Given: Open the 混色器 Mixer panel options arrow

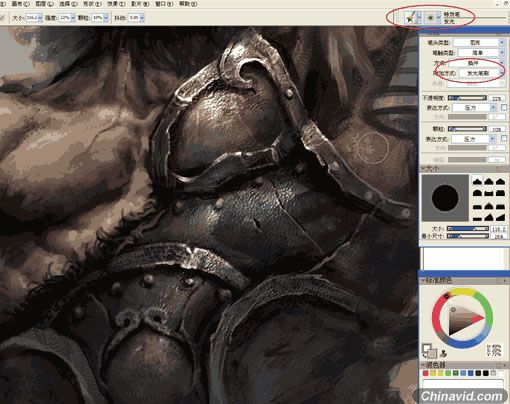Looking at the screenshot, I should (x=506, y=365).
